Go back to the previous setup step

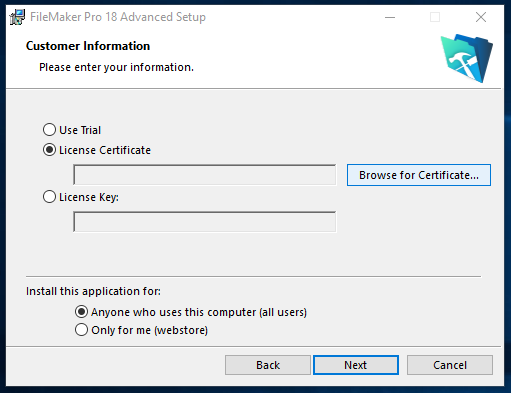pos(268,365)
